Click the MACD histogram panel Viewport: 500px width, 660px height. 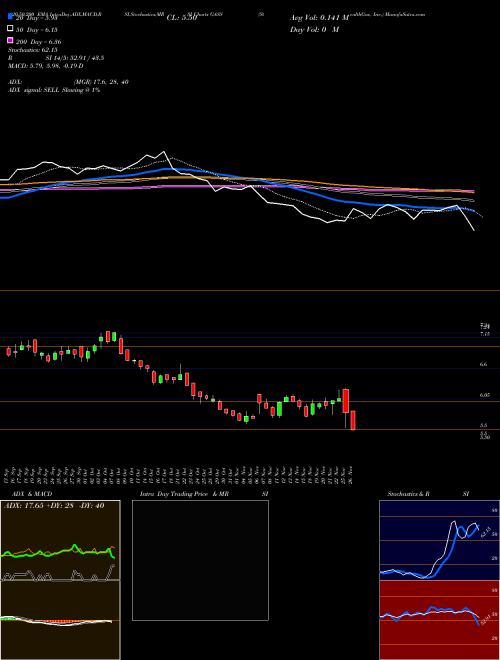(60, 620)
